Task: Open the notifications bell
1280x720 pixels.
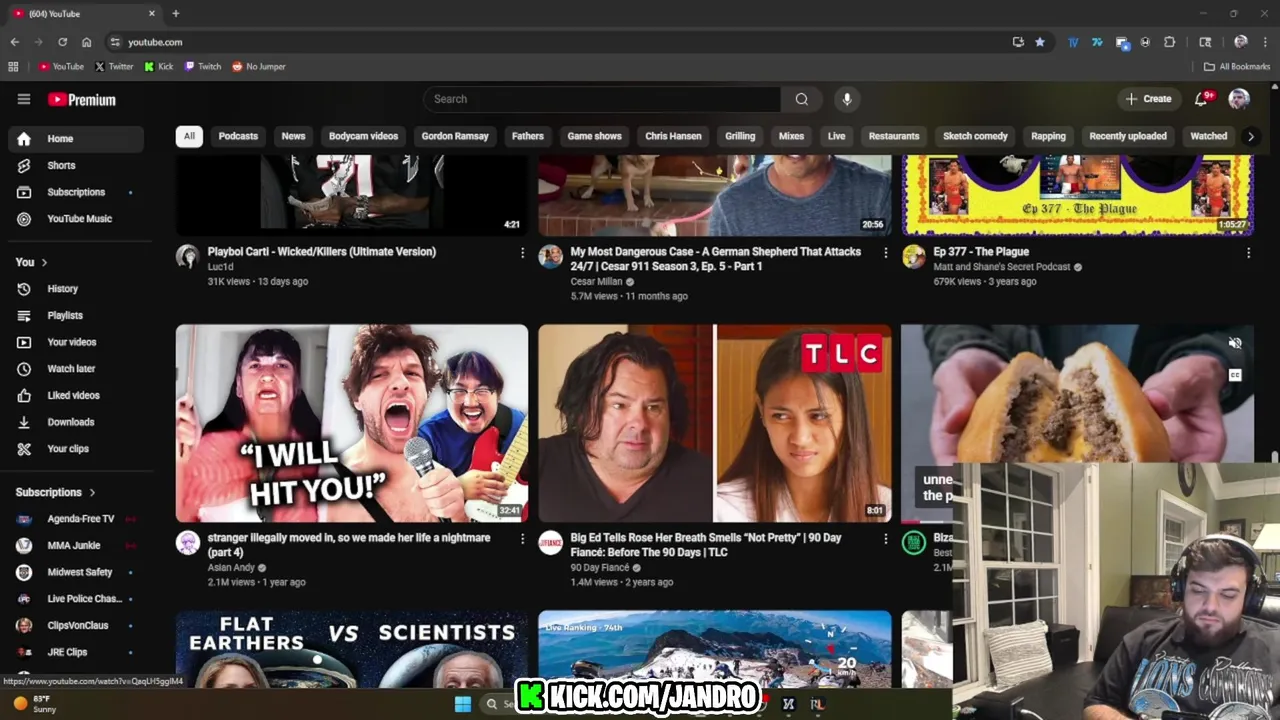Action: [1202, 98]
